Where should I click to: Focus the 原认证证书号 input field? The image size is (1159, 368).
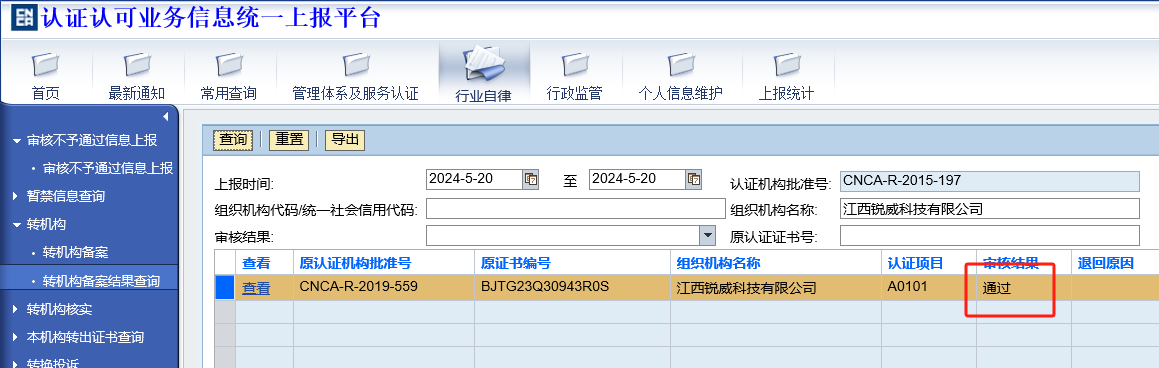click(x=990, y=236)
